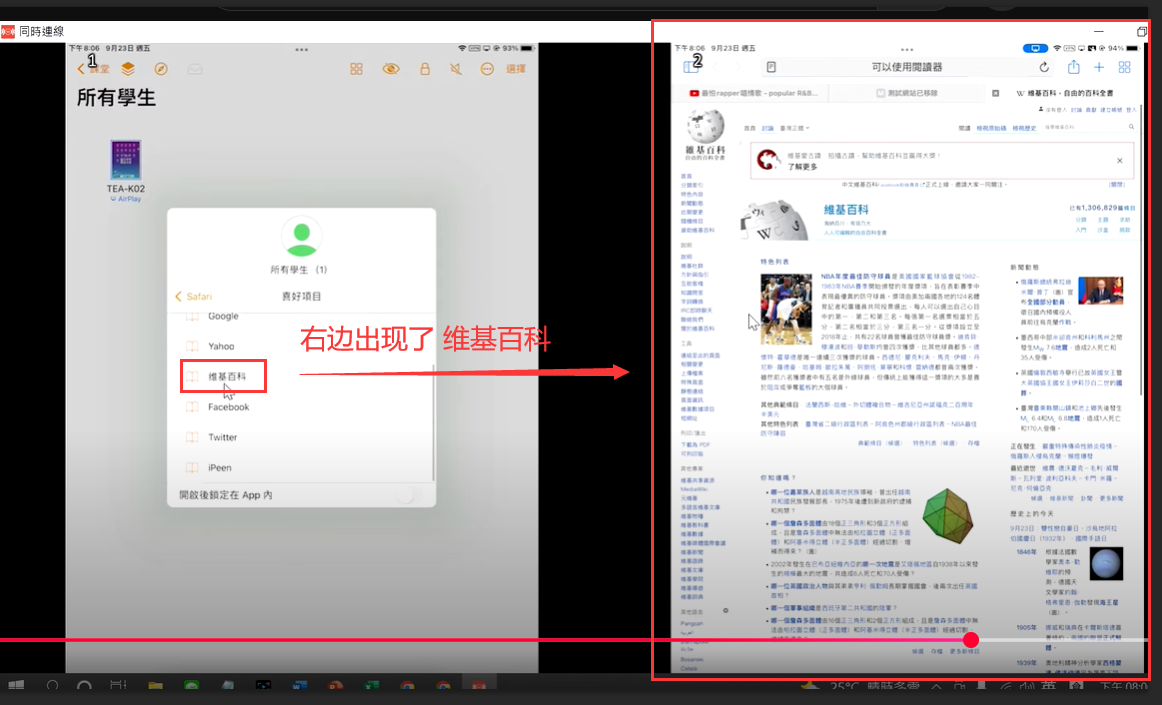Enable the 開啟後鎖定在 App 內 switch
Viewport: 1162px width, 705px height.
click(x=407, y=495)
